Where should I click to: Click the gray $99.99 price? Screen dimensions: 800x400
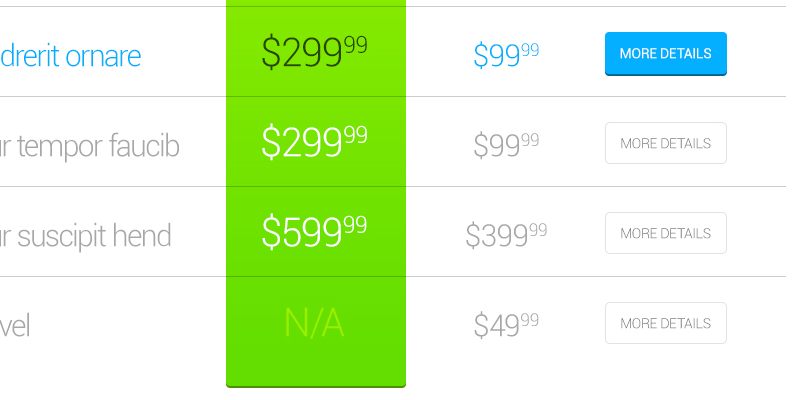tap(506, 145)
